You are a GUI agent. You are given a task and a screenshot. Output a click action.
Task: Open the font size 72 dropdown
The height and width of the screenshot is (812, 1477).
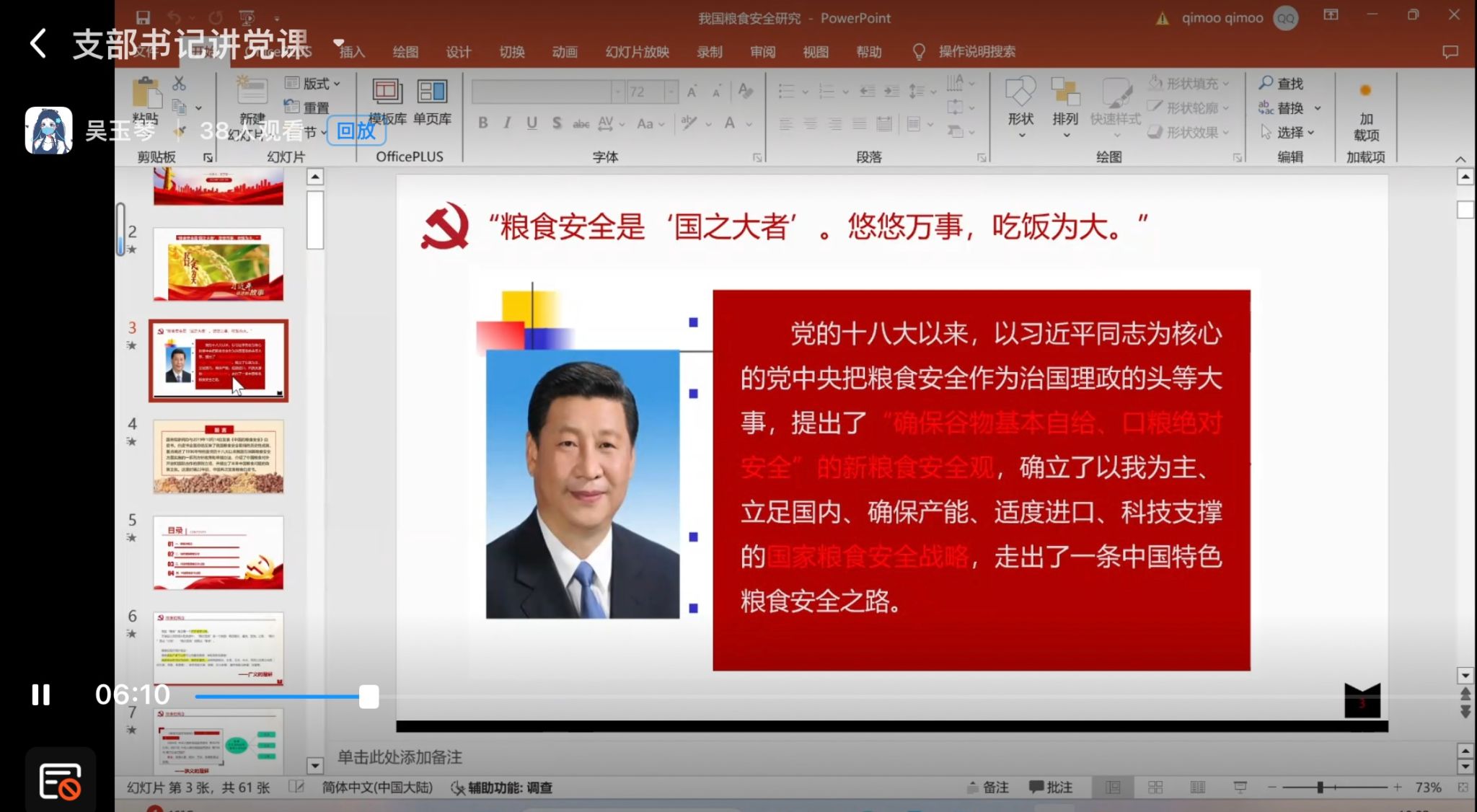click(671, 92)
